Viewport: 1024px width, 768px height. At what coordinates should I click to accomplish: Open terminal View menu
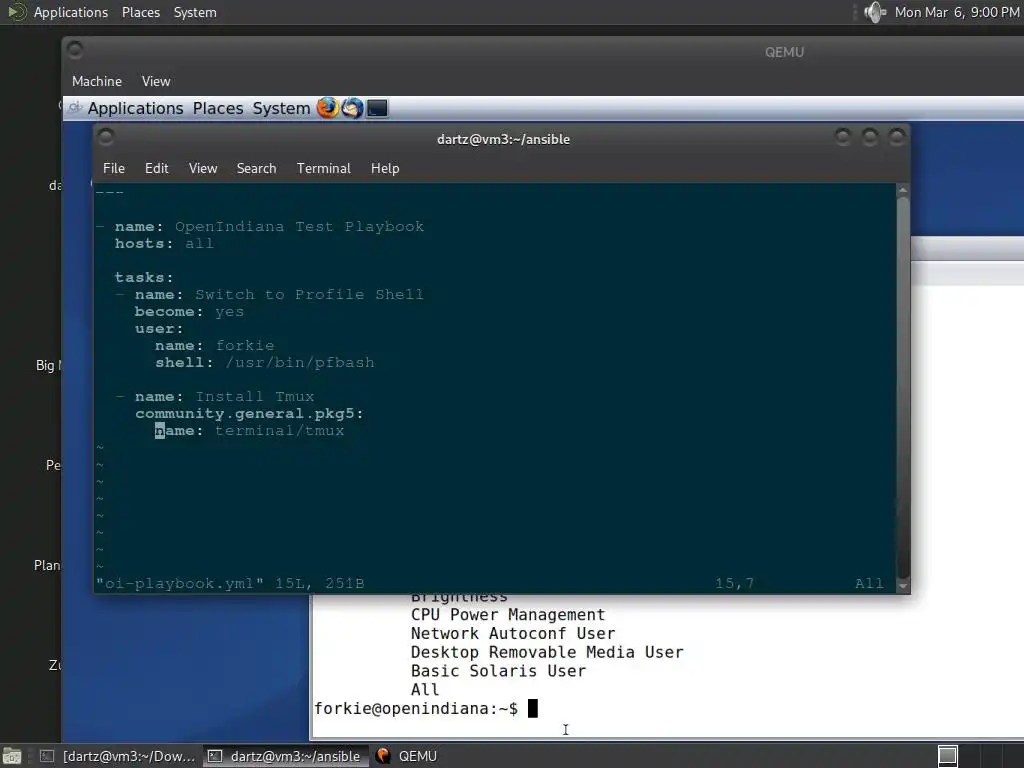(202, 168)
